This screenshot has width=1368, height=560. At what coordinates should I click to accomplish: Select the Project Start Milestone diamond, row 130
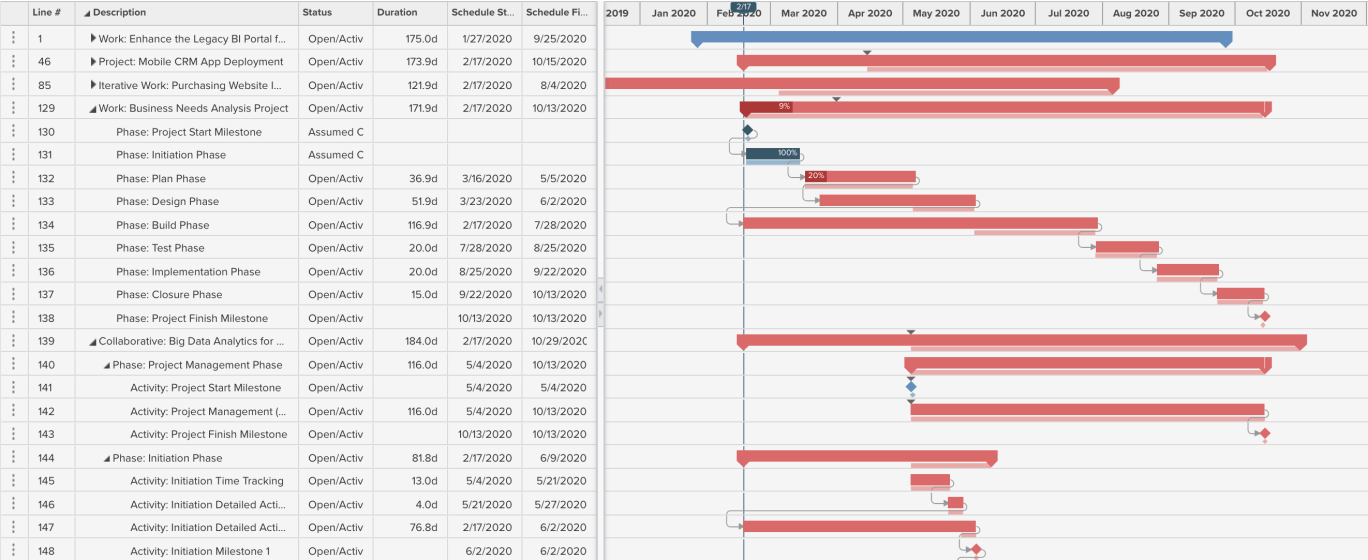click(747, 130)
